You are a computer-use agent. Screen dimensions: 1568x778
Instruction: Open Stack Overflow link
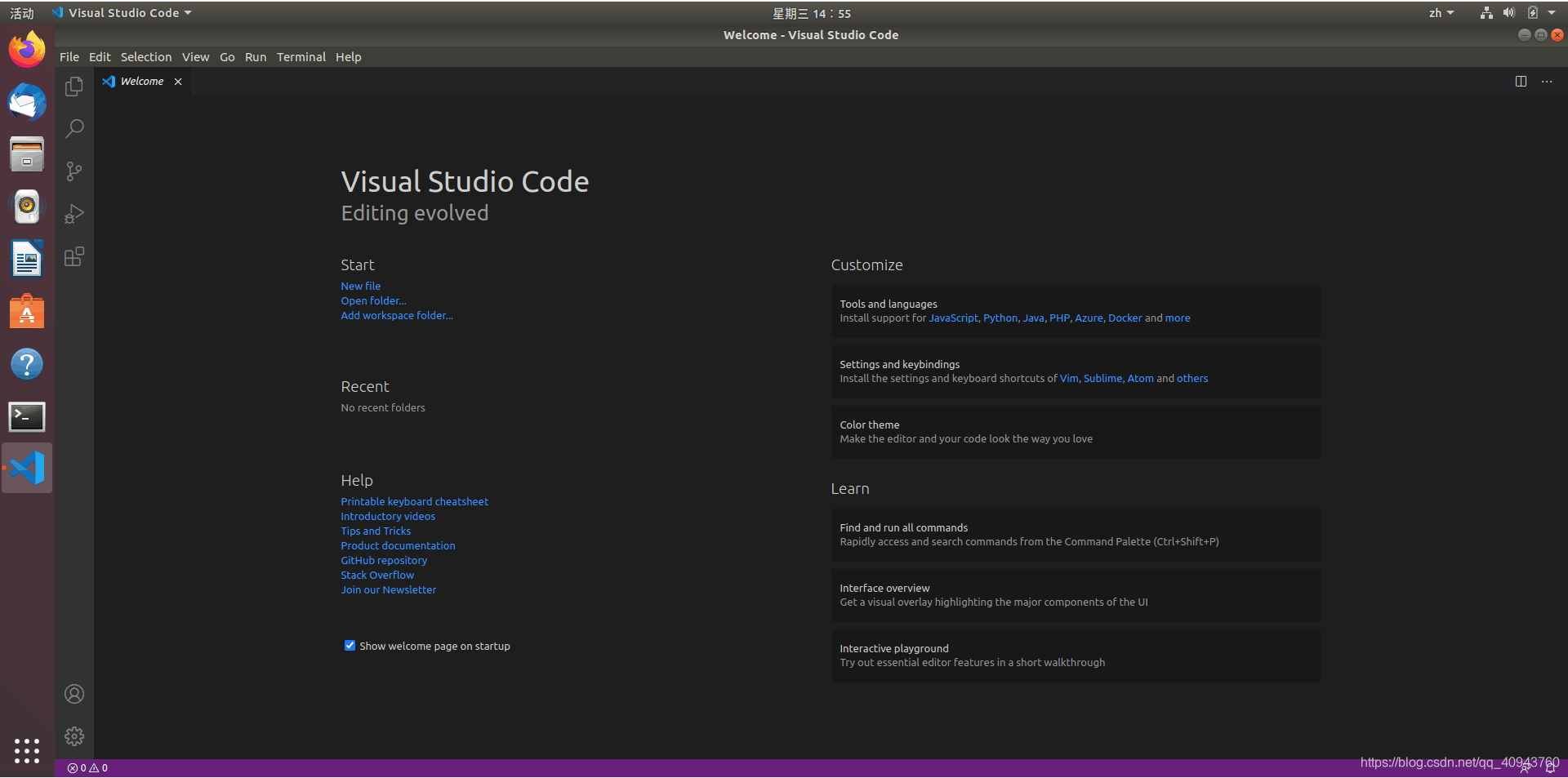click(377, 576)
